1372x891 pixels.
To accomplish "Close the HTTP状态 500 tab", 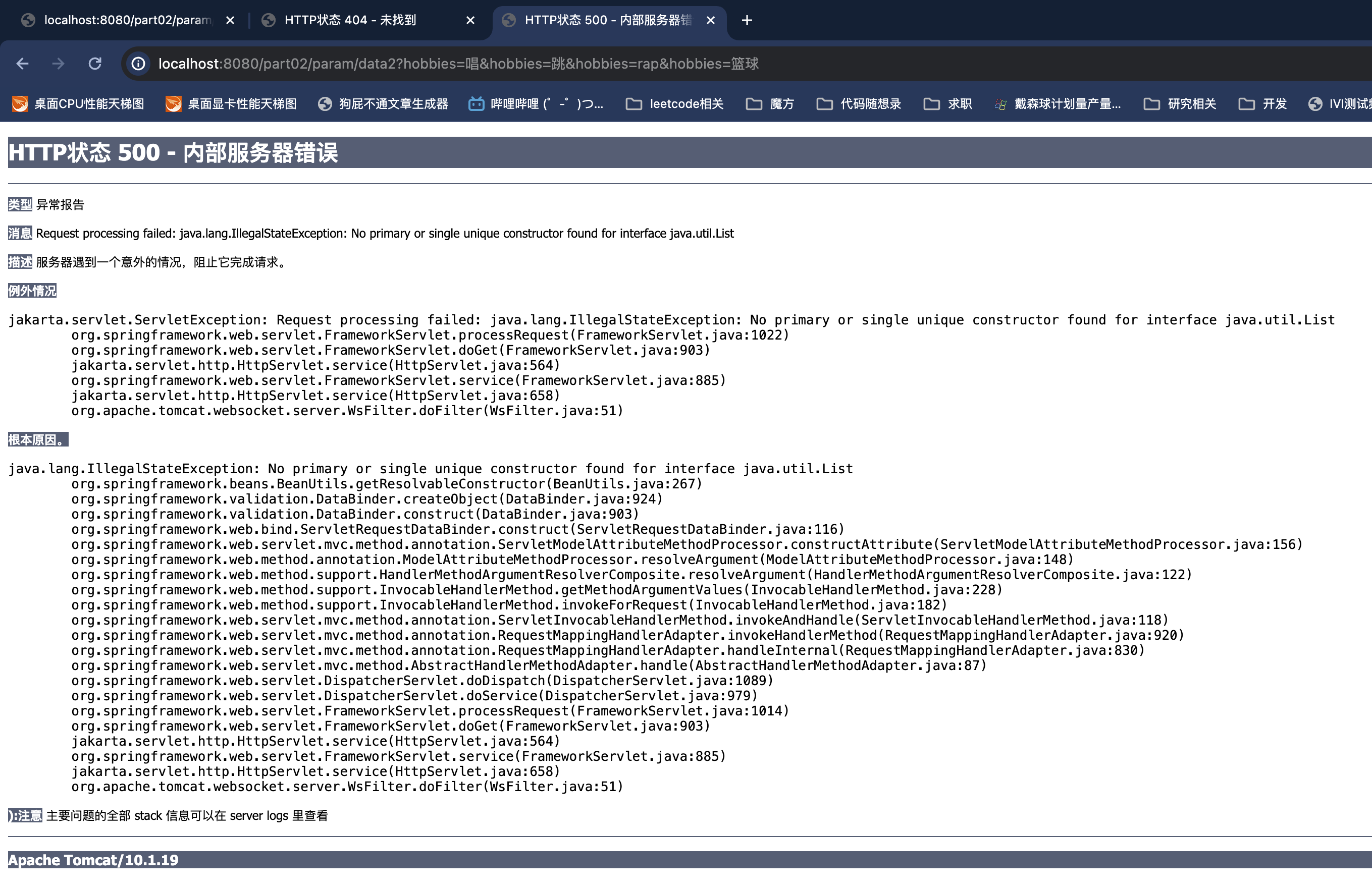I will tap(711, 20).
